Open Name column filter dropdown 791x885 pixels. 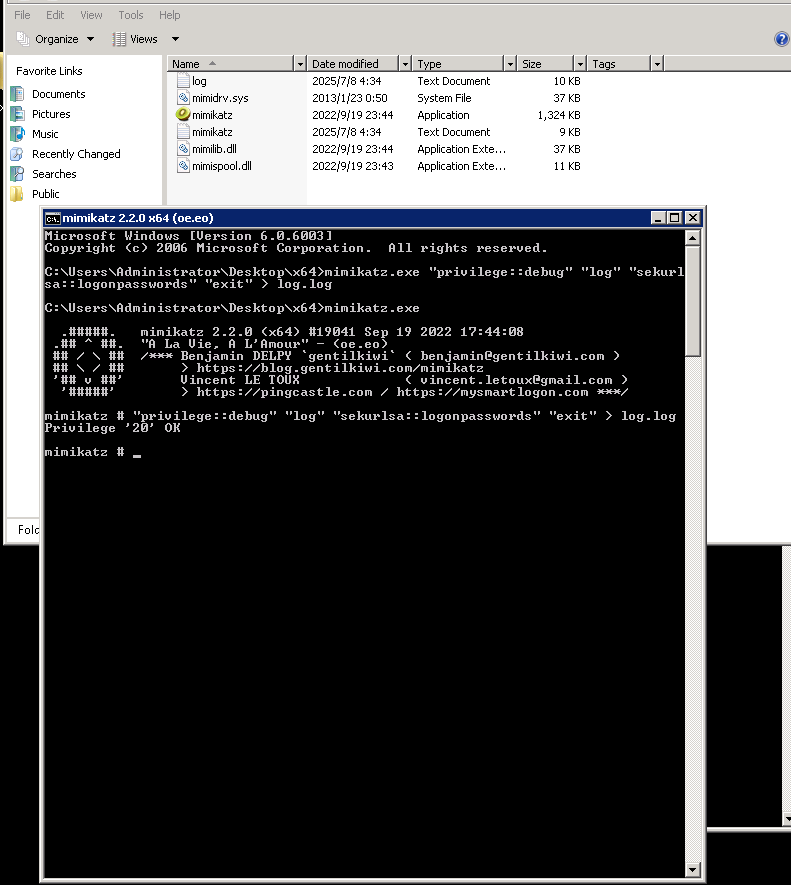pos(300,64)
